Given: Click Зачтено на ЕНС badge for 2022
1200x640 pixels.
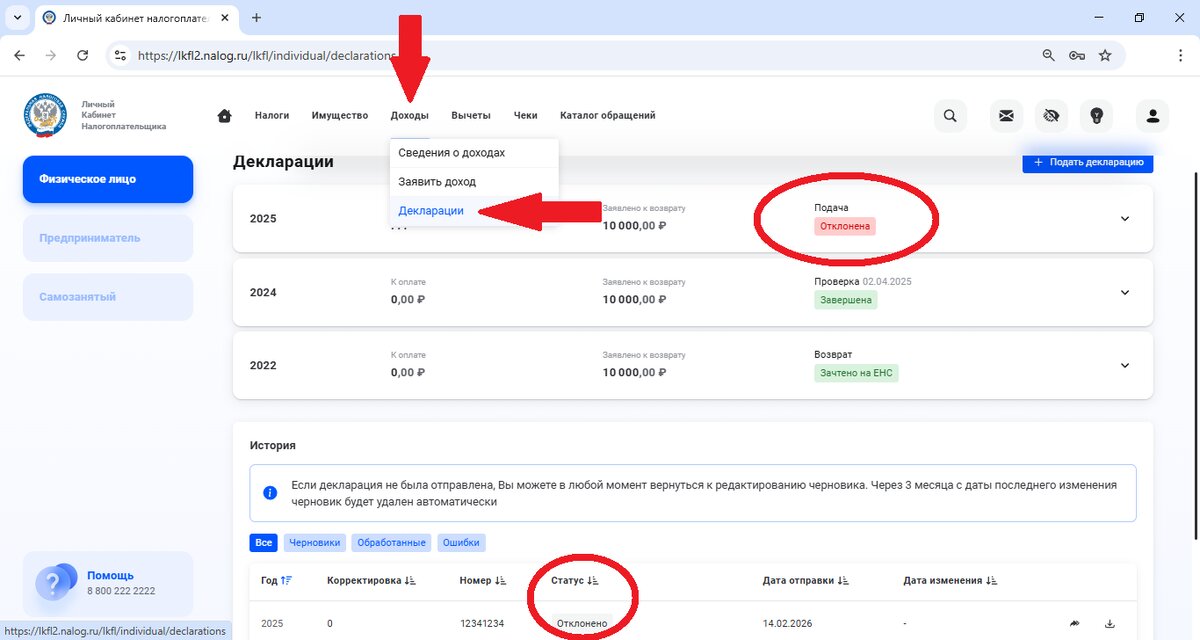Looking at the screenshot, I should coord(856,373).
